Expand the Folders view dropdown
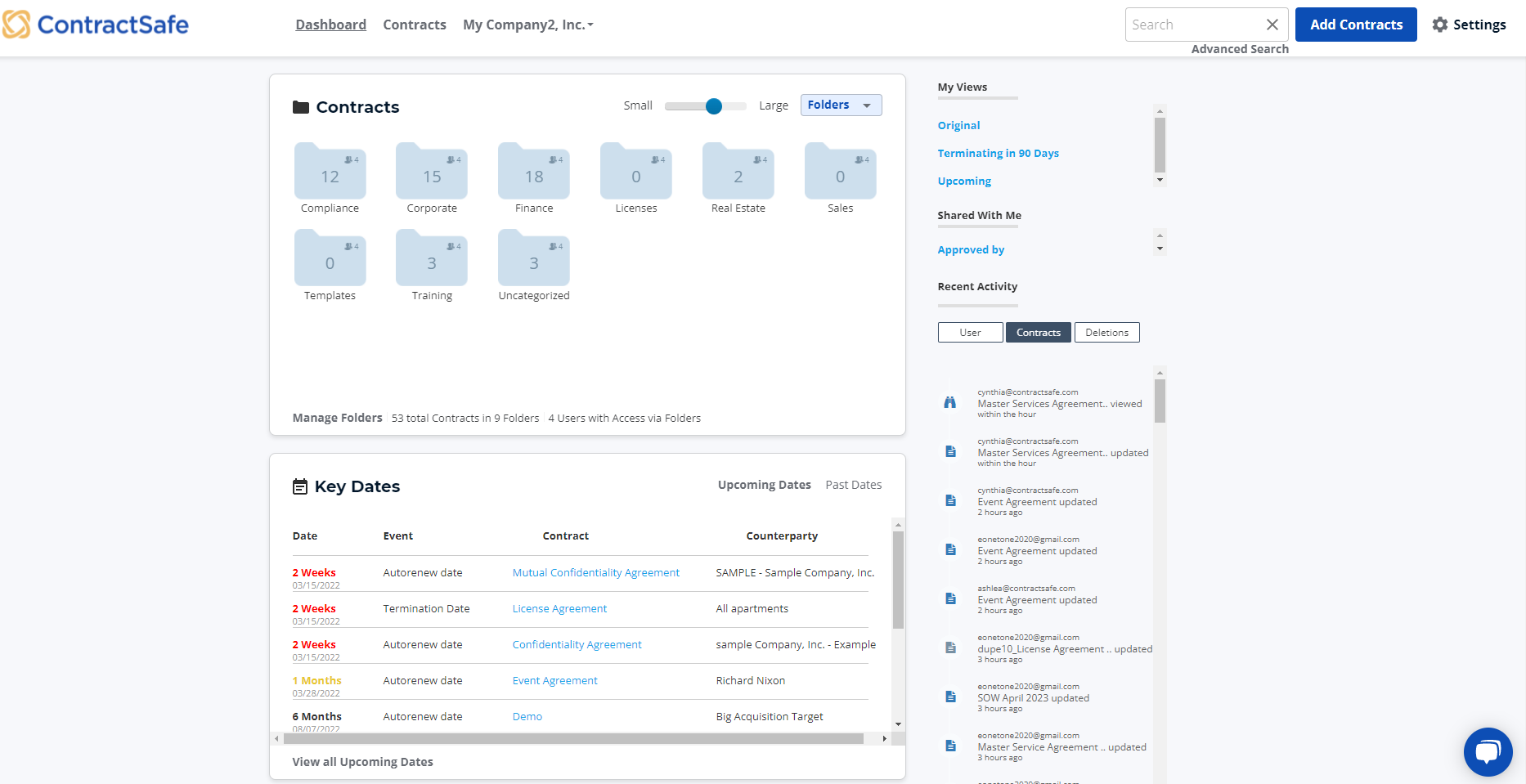This screenshot has width=1526, height=784. (840, 105)
